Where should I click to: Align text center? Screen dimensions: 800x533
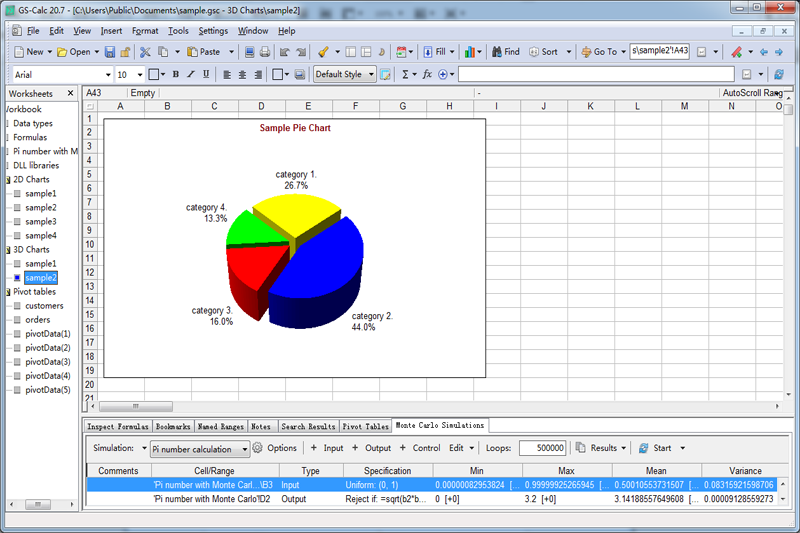click(x=242, y=74)
